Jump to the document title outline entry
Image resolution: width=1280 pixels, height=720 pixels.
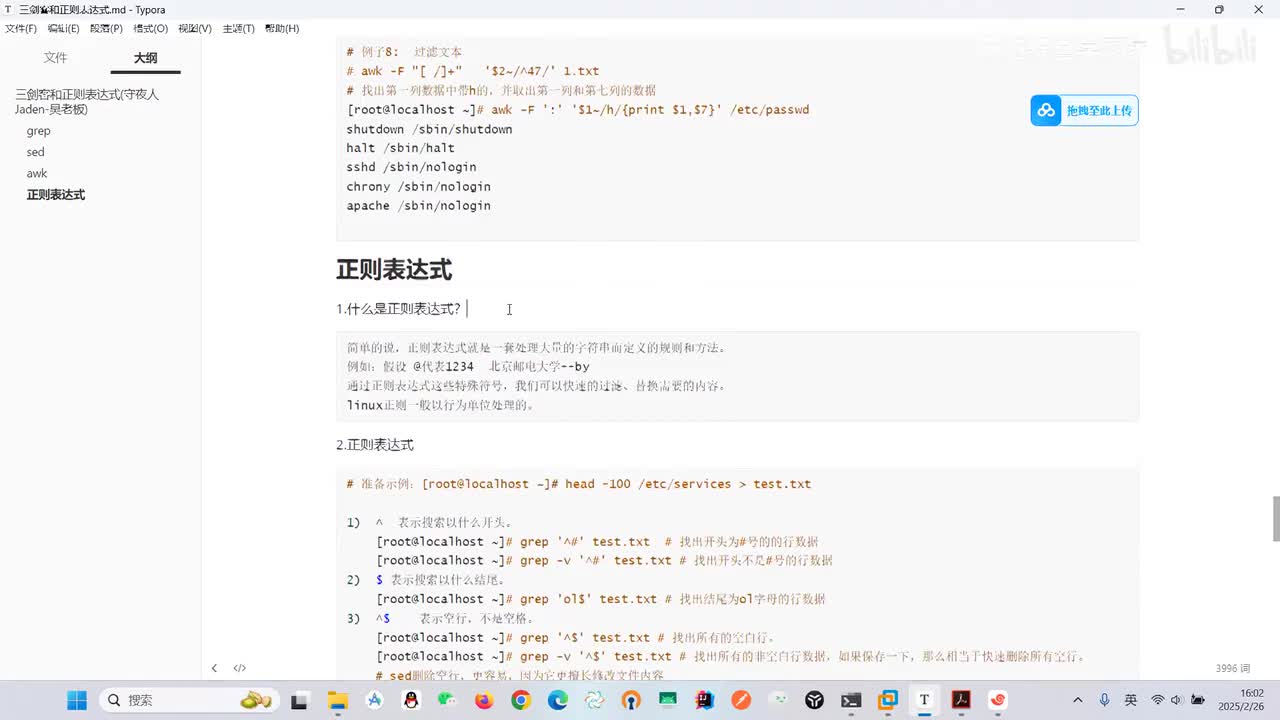pos(87,101)
